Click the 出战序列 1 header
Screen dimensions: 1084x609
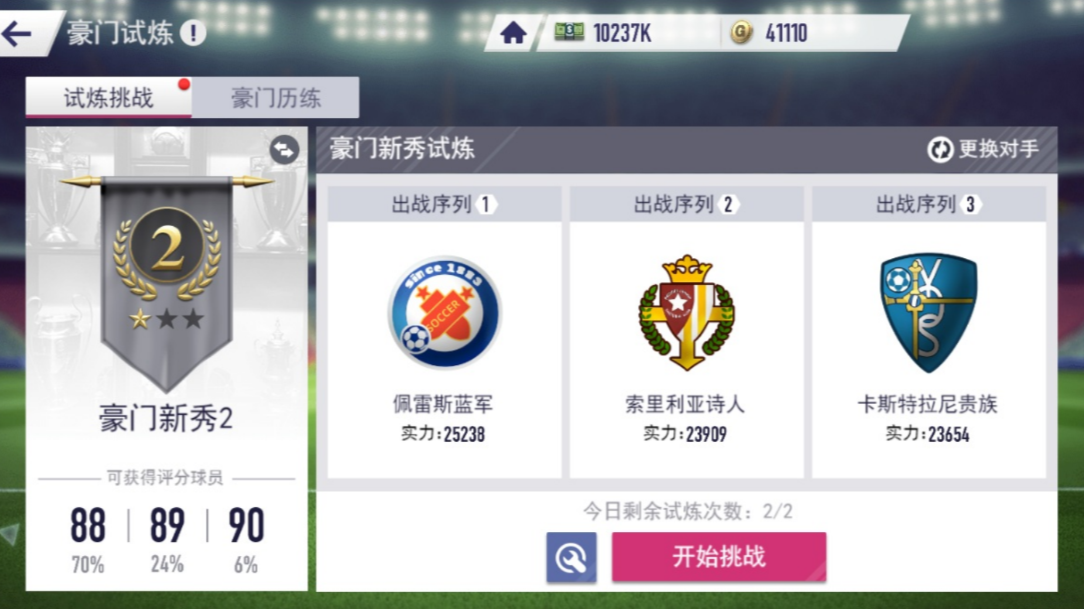tap(444, 204)
